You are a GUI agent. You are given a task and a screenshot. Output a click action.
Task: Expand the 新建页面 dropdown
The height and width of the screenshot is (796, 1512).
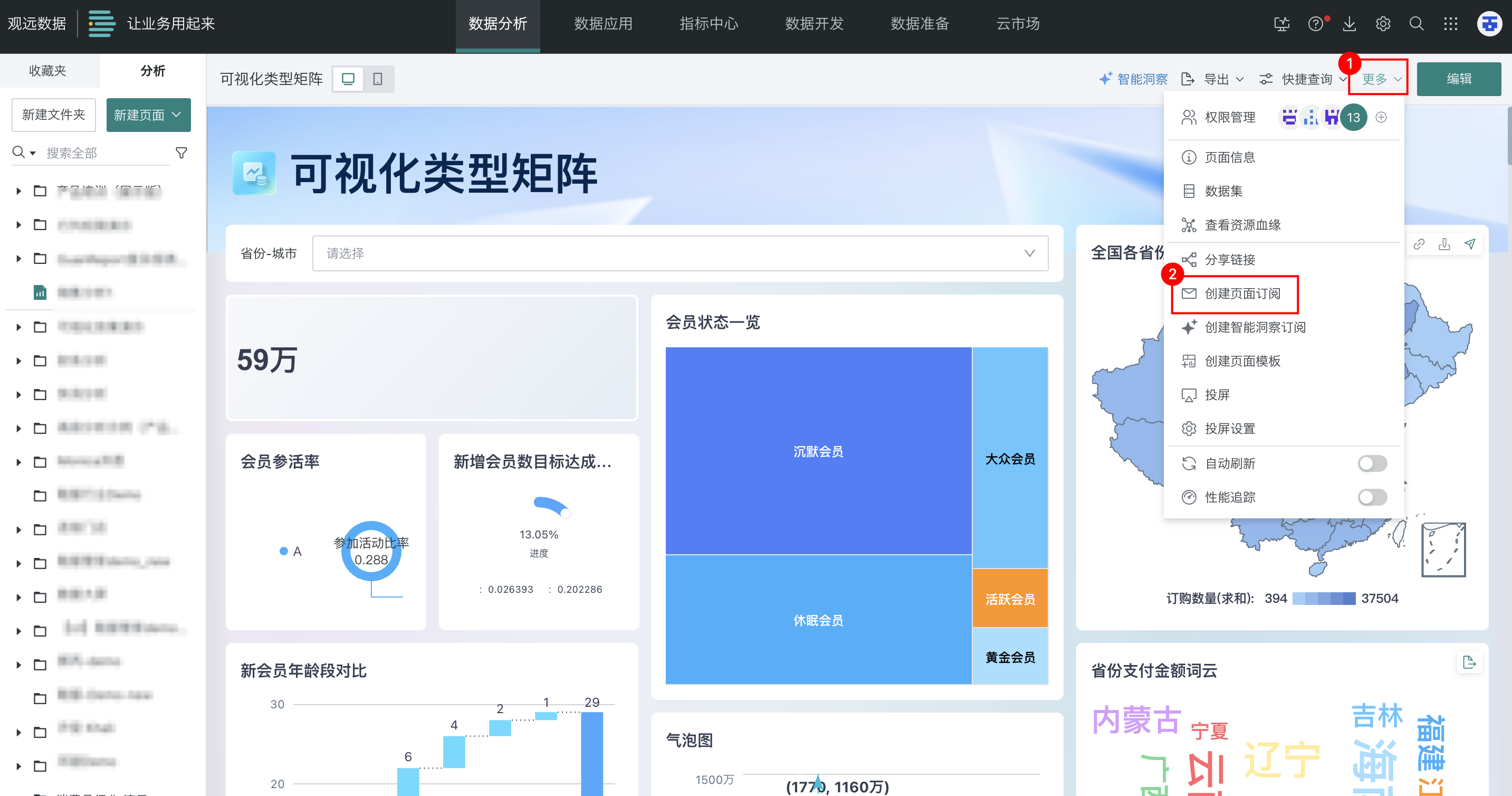pyautogui.click(x=148, y=115)
